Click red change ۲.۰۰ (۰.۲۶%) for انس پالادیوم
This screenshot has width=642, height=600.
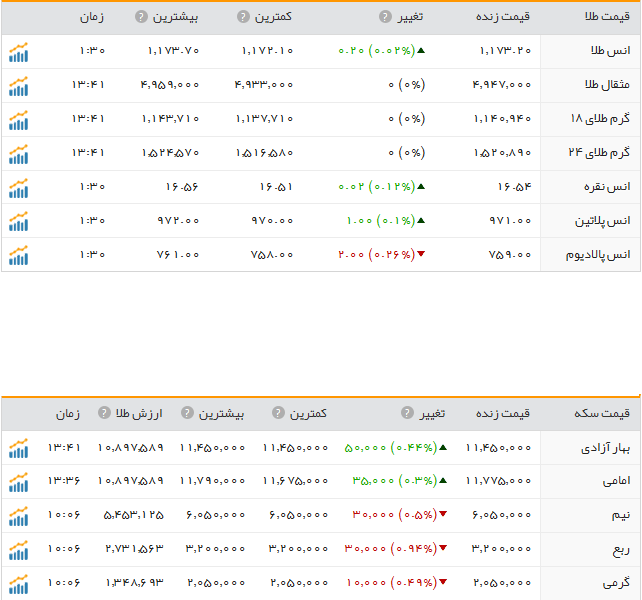coord(382,255)
